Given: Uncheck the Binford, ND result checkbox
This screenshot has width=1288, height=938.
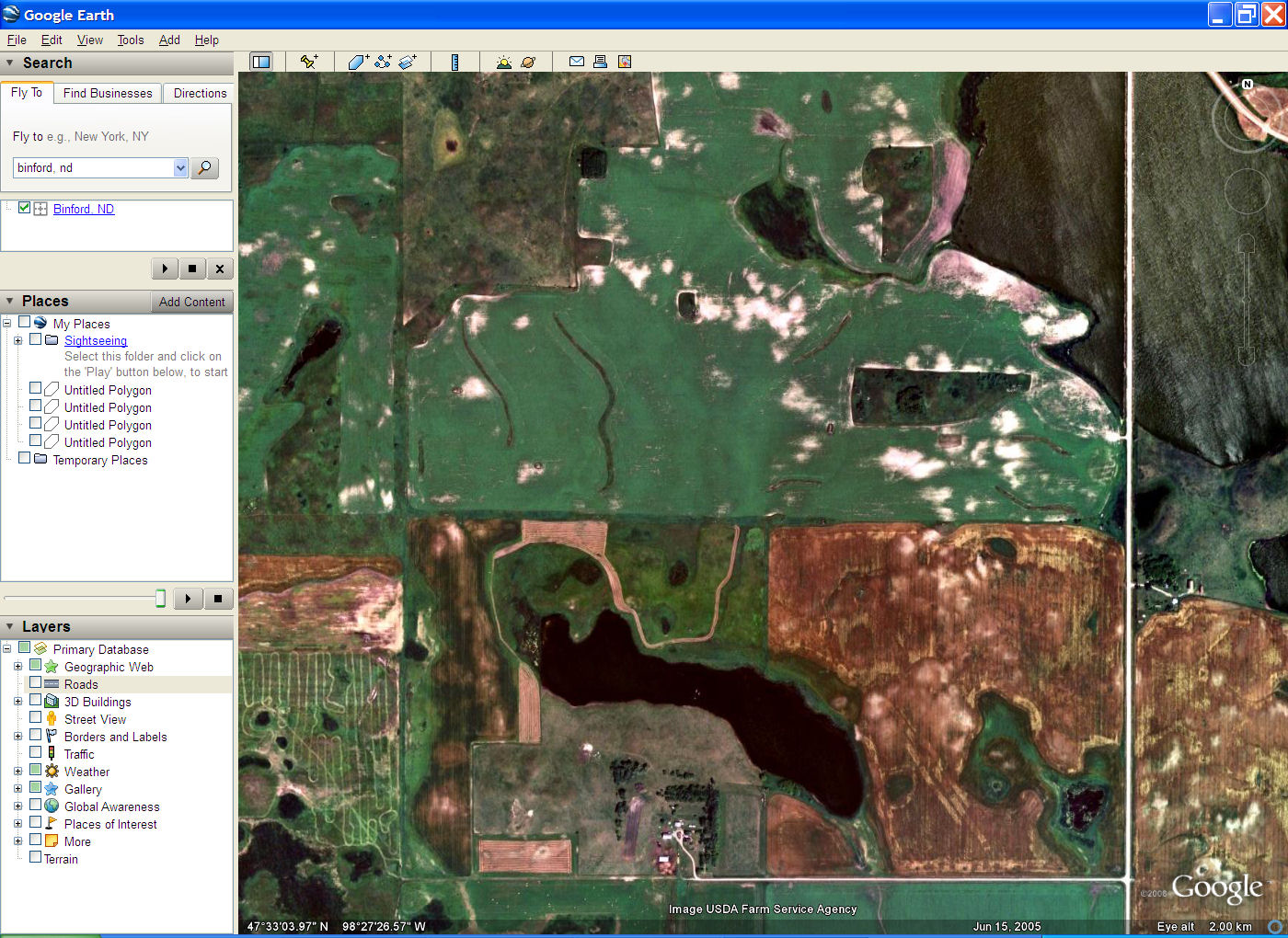Looking at the screenshot, I should 24,208.
